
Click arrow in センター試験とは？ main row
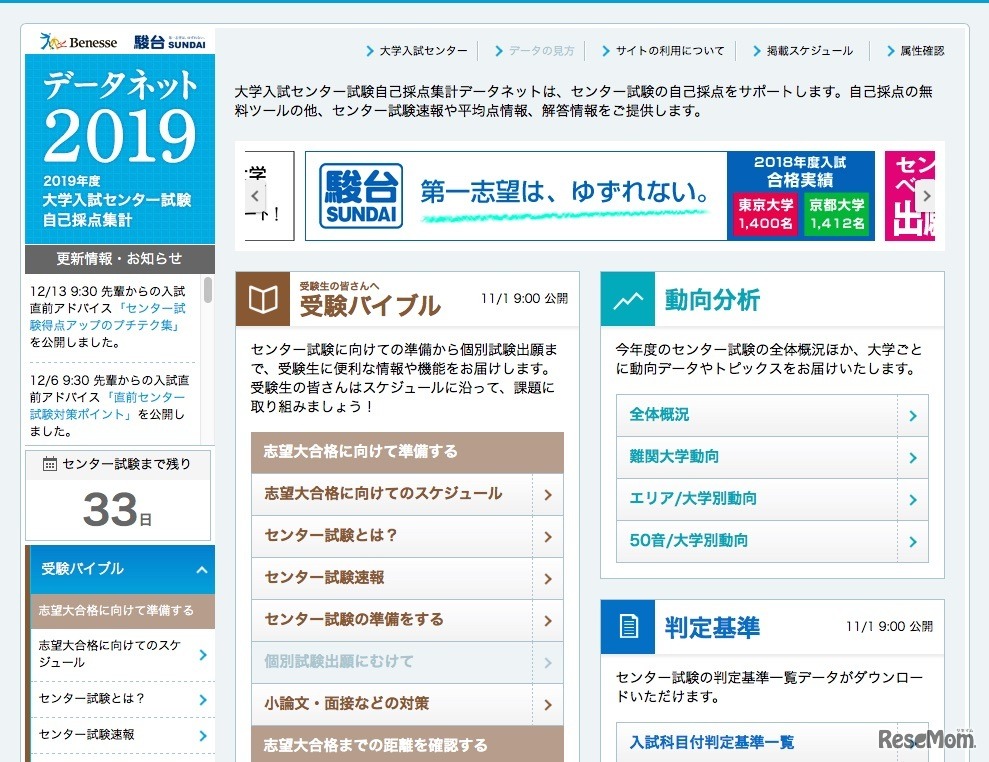(x=547, y=537)
